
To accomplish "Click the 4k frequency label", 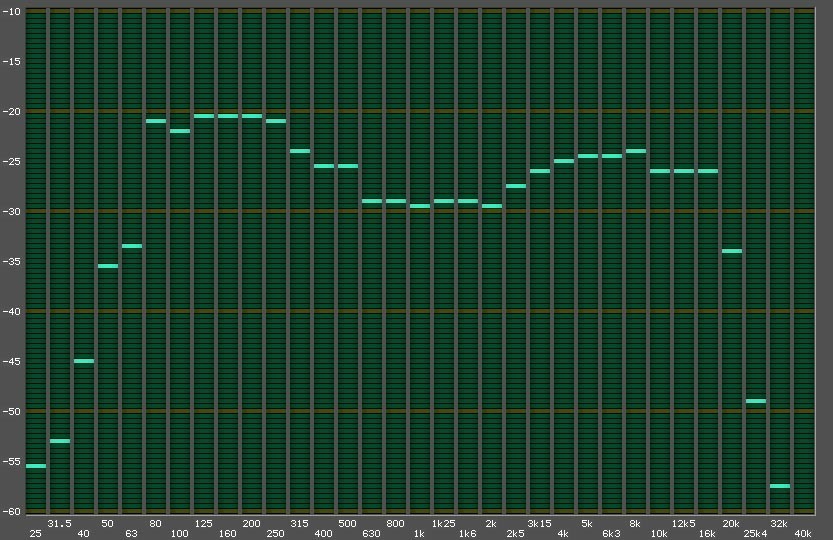I will tap(563, 534).
